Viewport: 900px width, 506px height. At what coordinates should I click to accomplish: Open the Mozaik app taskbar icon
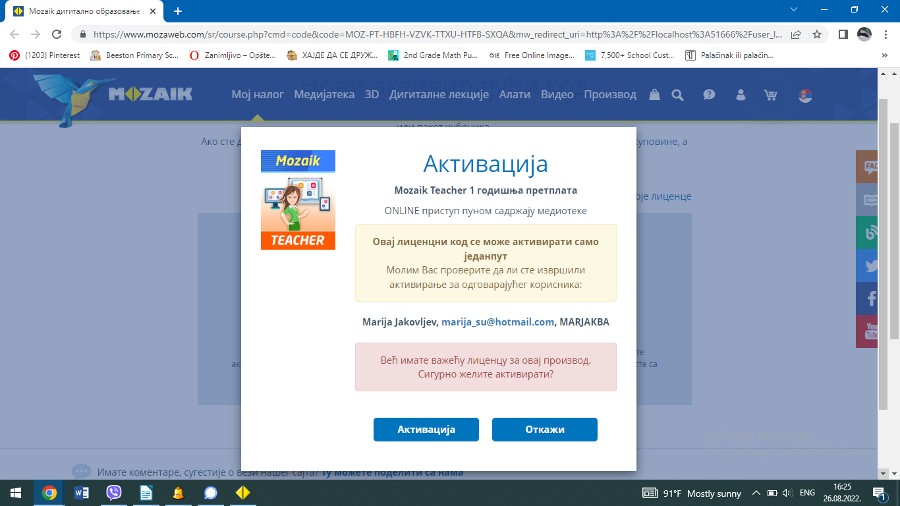coord(243,493)
